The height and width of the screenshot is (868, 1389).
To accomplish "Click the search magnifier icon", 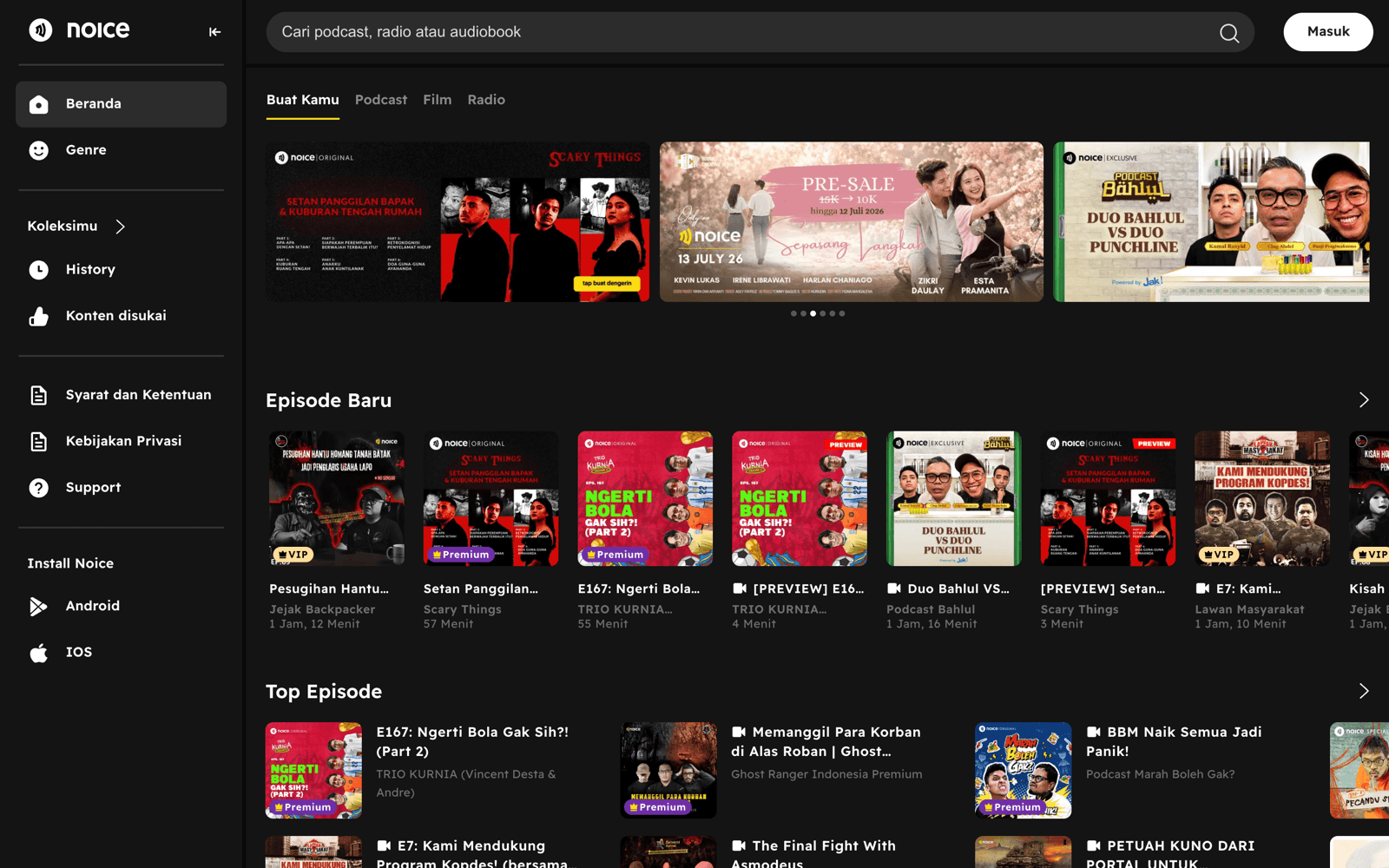I will pos(1229,33).
